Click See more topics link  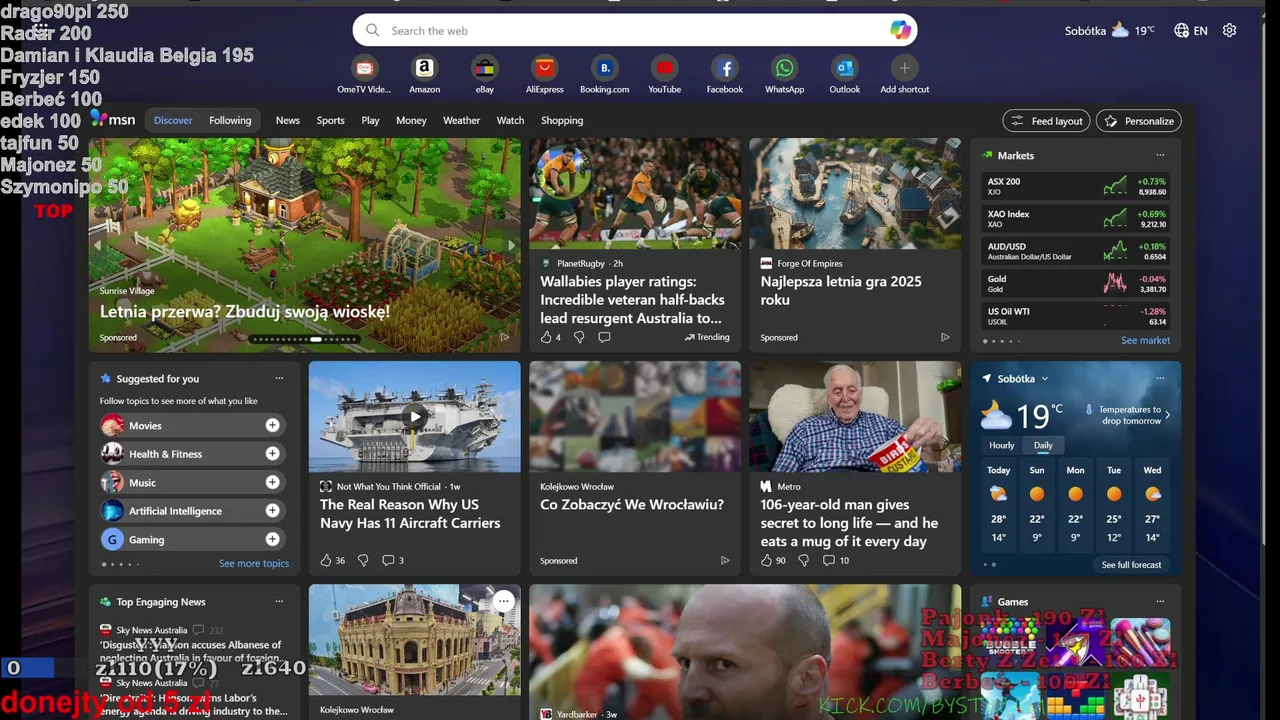254,563
